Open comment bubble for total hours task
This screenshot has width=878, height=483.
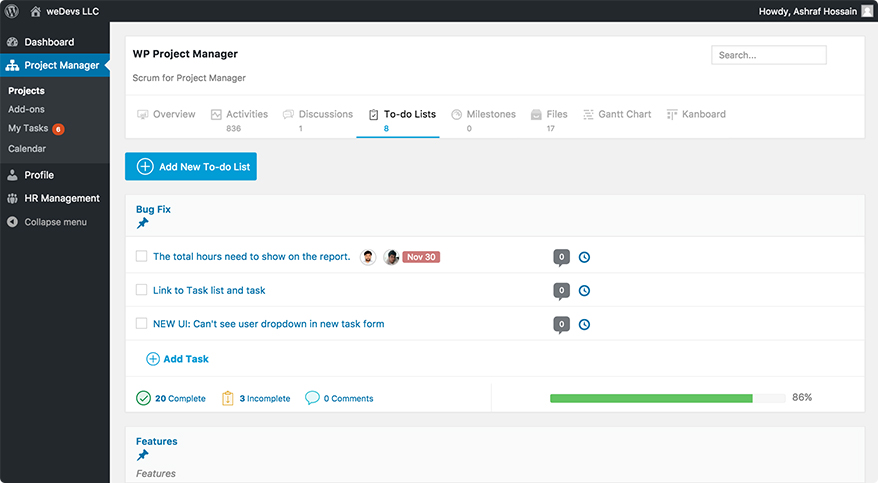pos(562,257)
